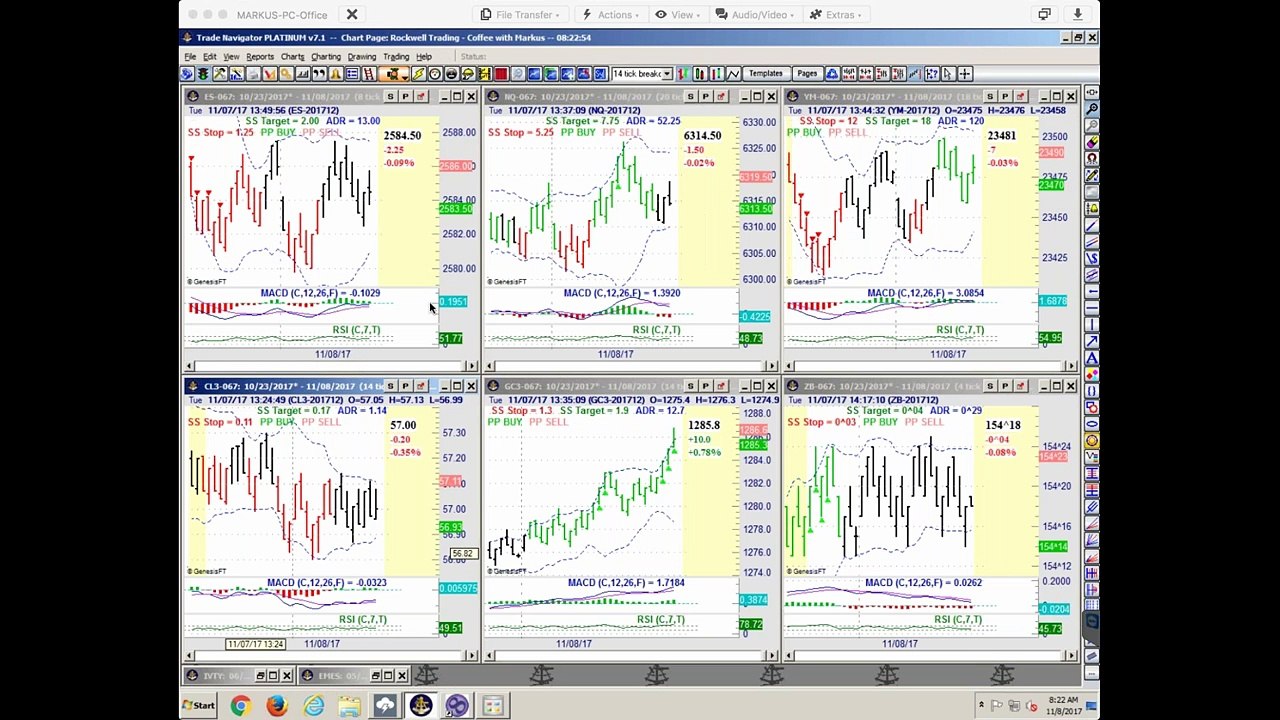Expand the remote View dropdown
1280x720 pixels.
click(677, 15)
